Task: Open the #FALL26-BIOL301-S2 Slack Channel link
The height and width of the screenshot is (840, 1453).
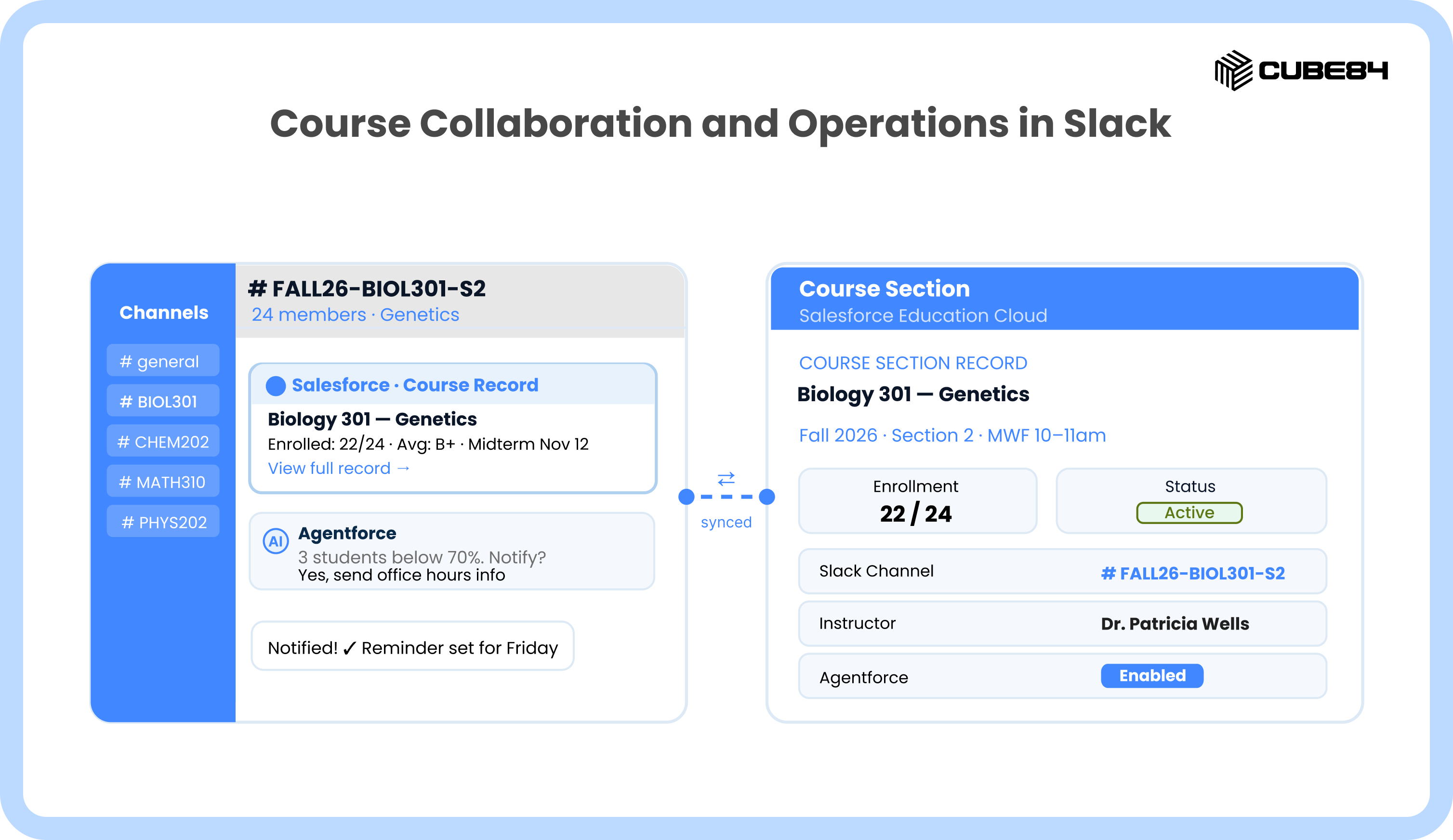Action: click(x=1193, y=573)
